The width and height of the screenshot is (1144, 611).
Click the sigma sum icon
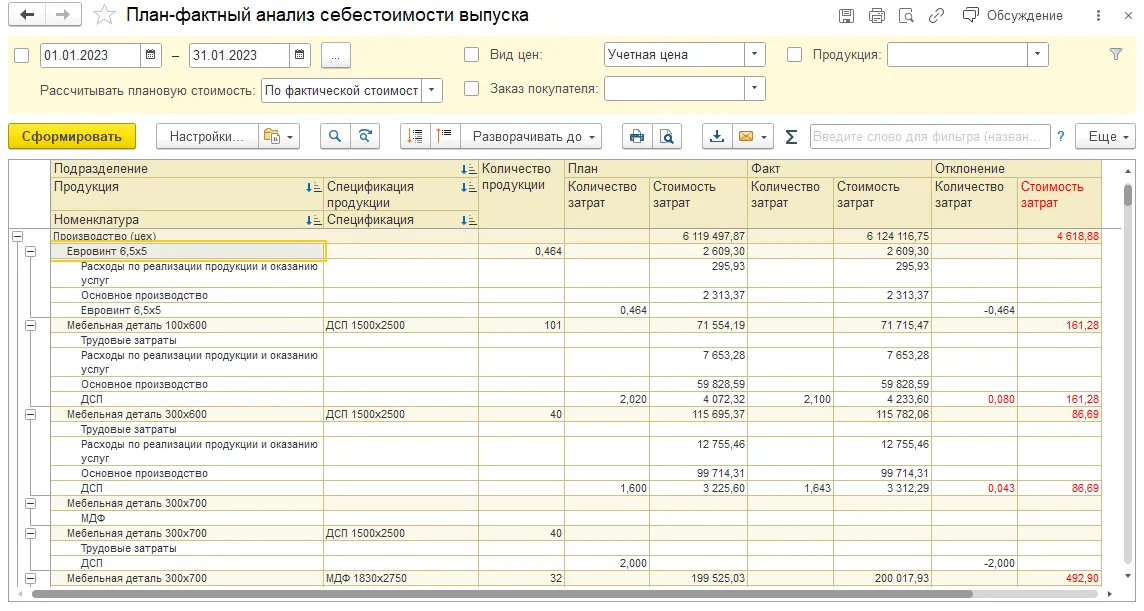791,137
